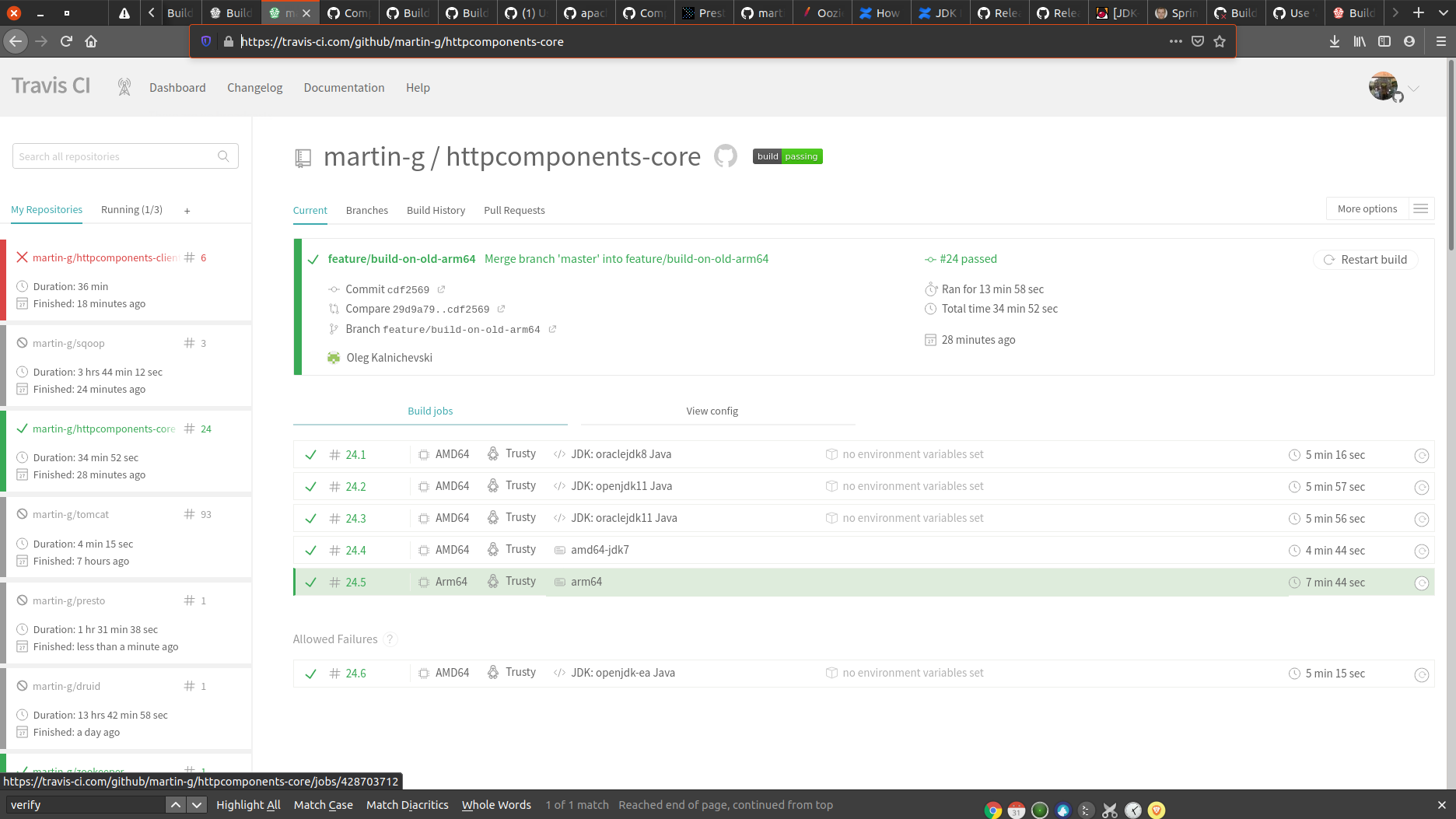Click the Search all repositories field
The image size is (1456, 819).
click(125, 156)
